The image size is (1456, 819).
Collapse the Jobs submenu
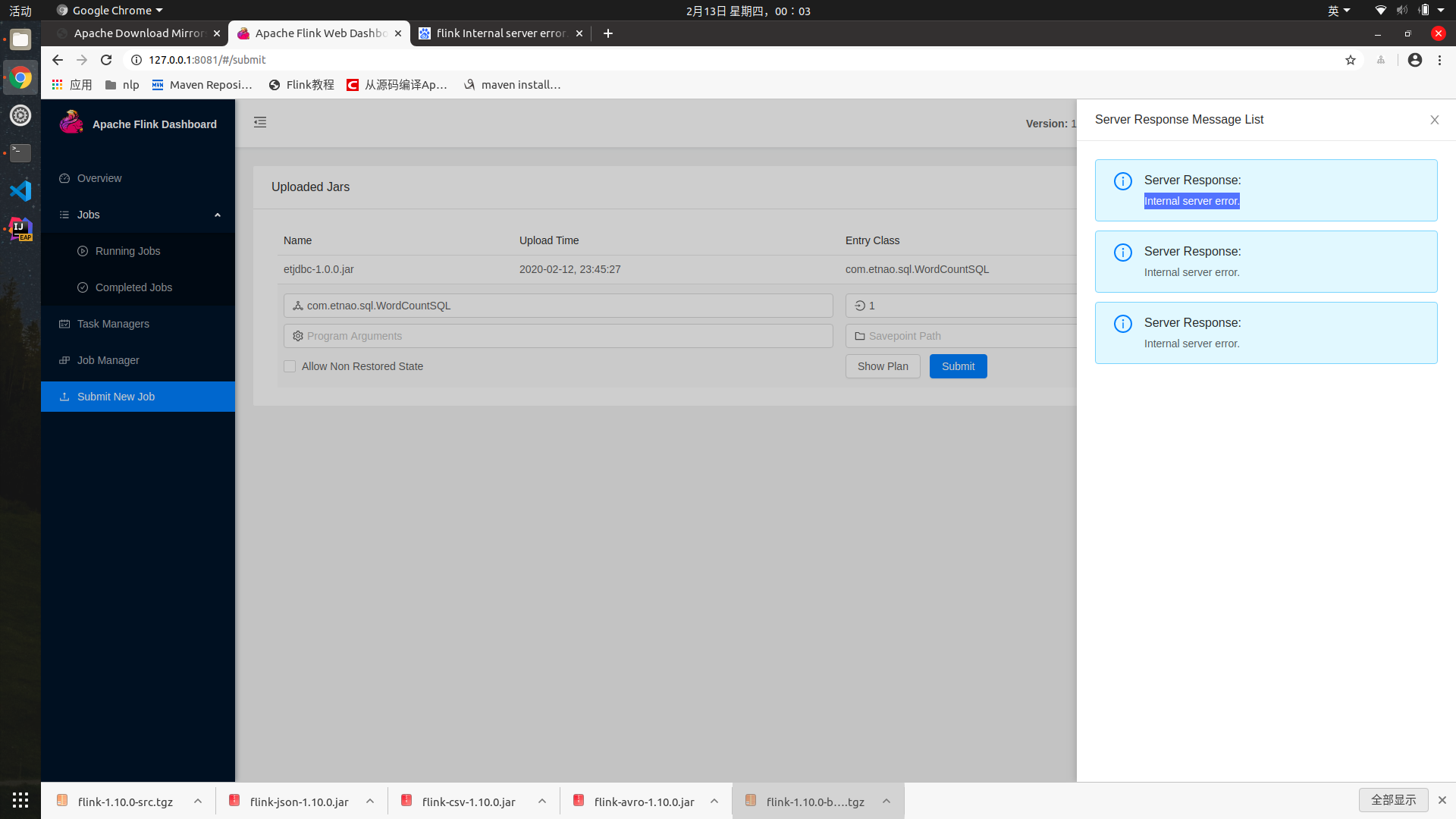(218, 215)
